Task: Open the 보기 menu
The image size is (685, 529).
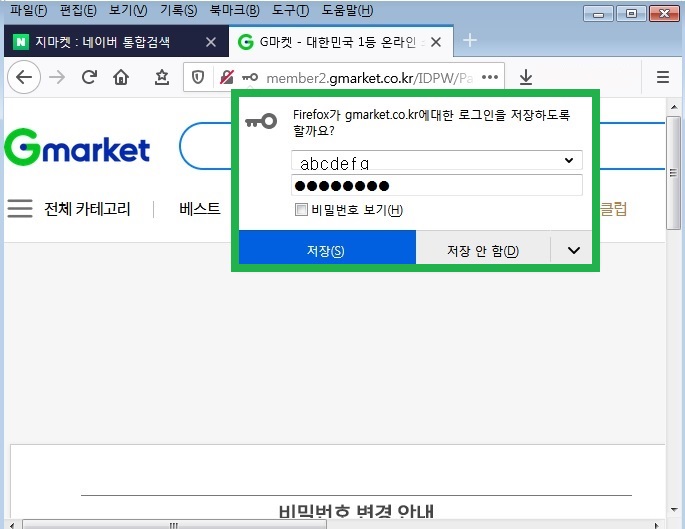Action: pos(128,10)
